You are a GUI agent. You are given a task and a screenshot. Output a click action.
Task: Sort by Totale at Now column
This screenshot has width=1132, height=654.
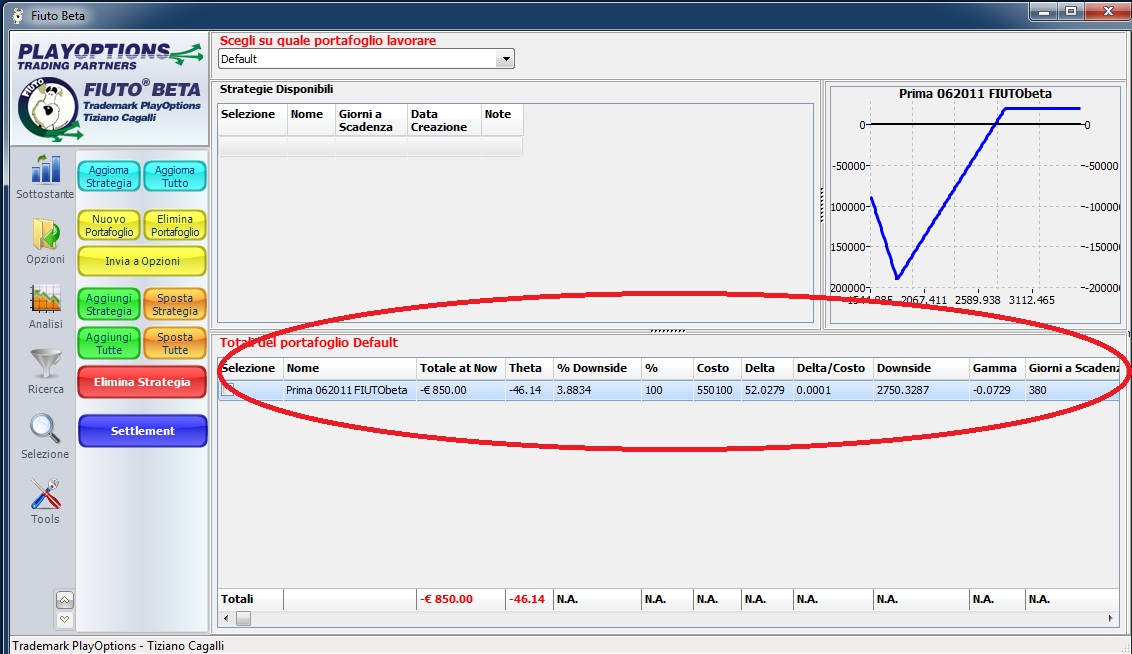click(458, 368)
